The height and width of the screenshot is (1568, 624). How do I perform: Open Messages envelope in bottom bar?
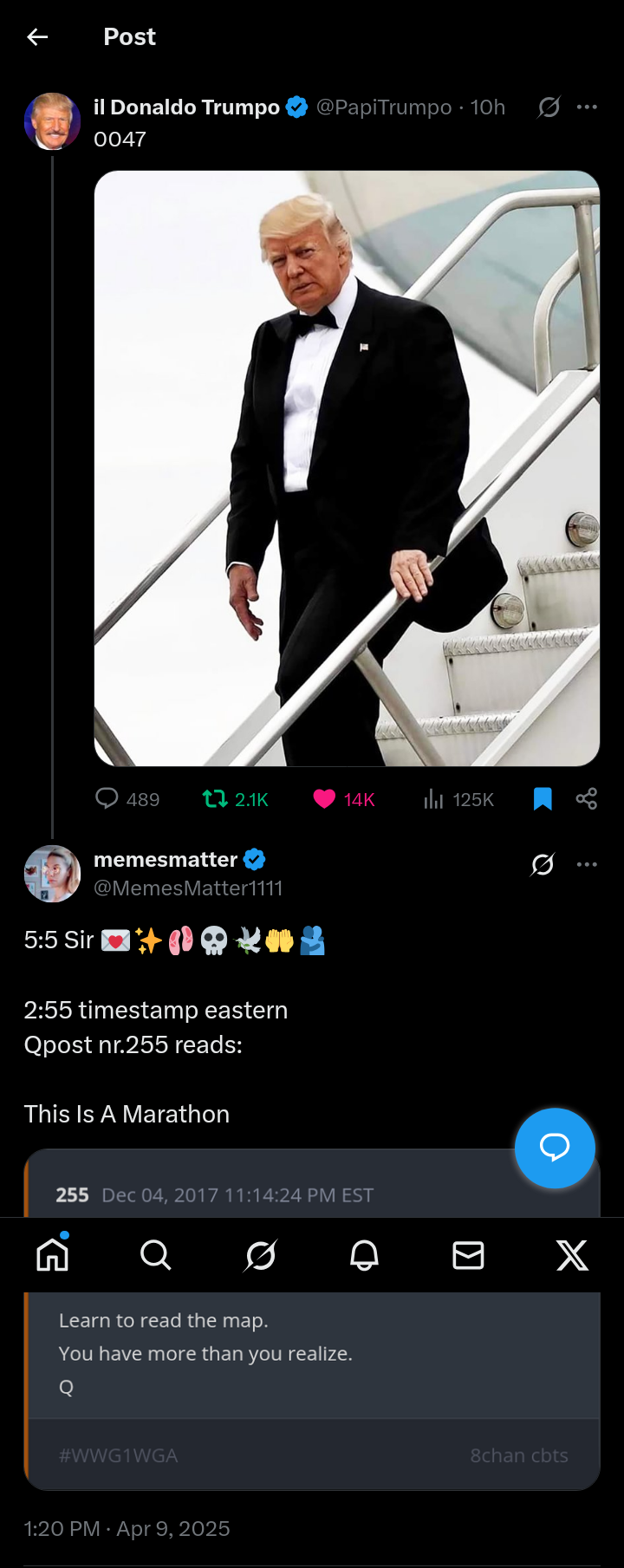coord(468,1254)
